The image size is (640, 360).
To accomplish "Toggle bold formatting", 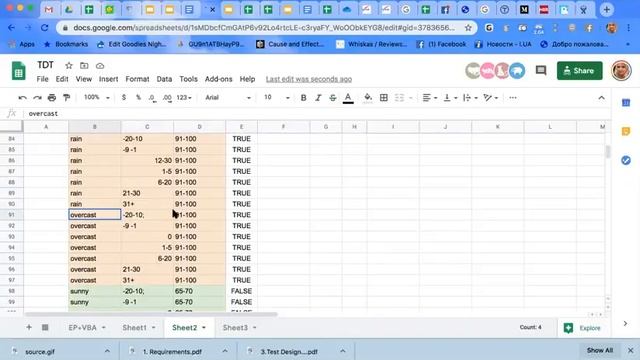I will (303, 98).
